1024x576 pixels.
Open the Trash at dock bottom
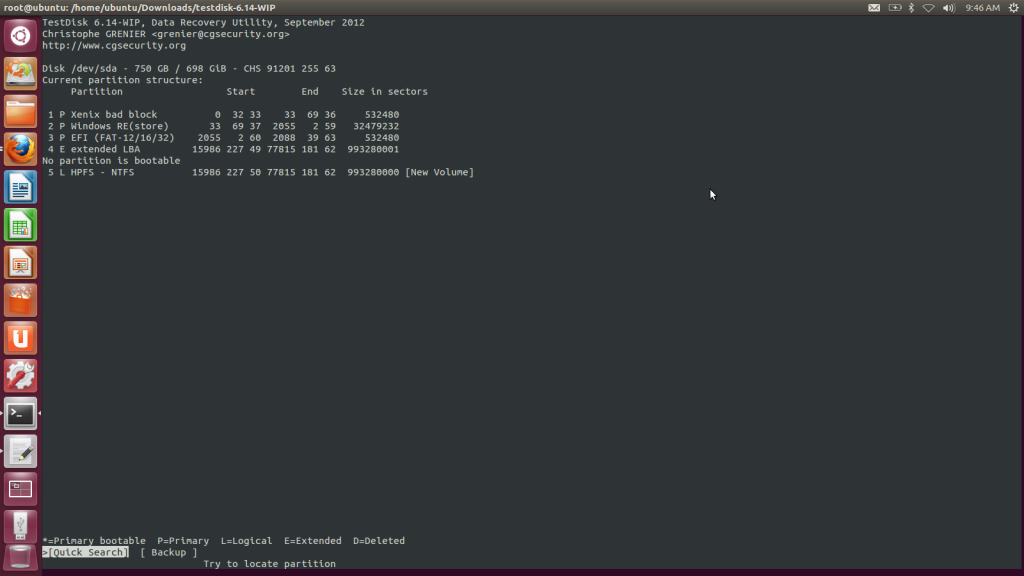(x=20, y=558)
